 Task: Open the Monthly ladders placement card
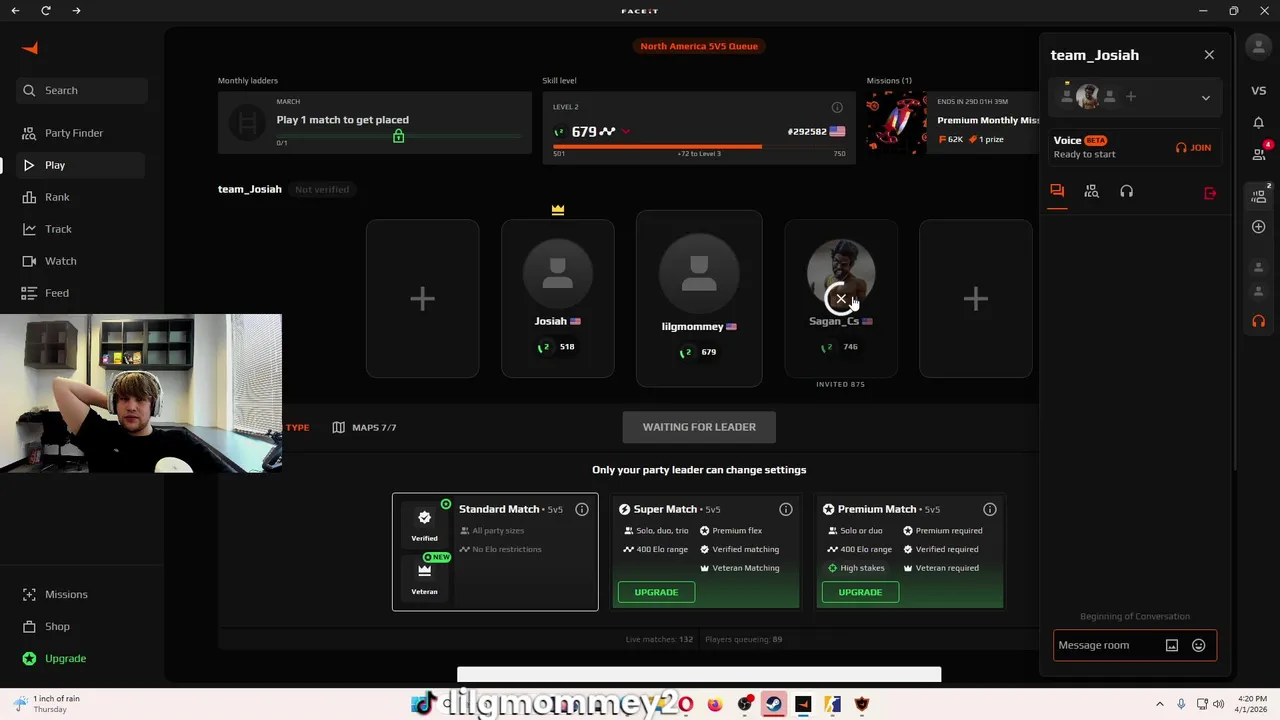tap(375, 123)
